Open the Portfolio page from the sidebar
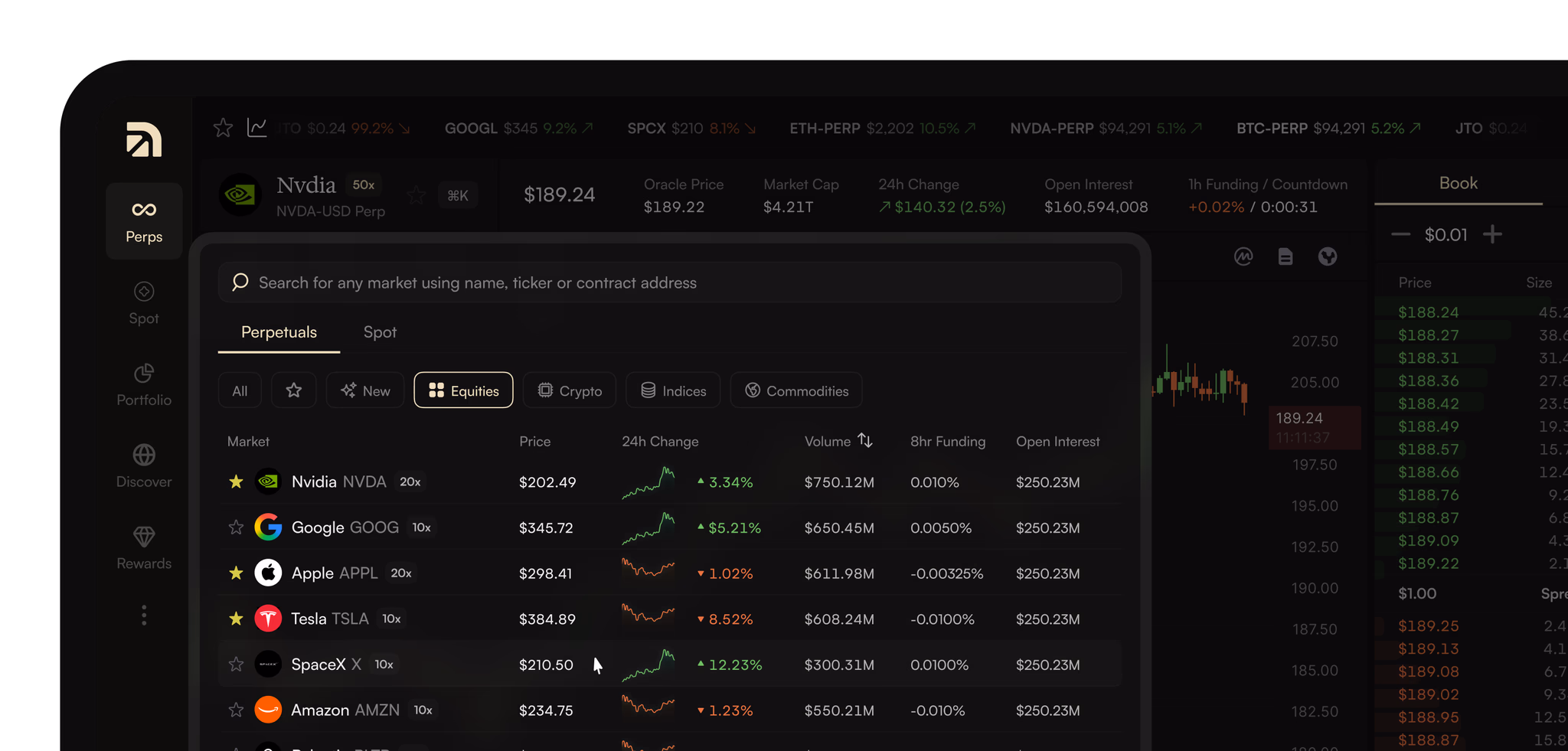Image resolution: width=1568 pixels, height=751 pixels. click(x=144, y=385)
